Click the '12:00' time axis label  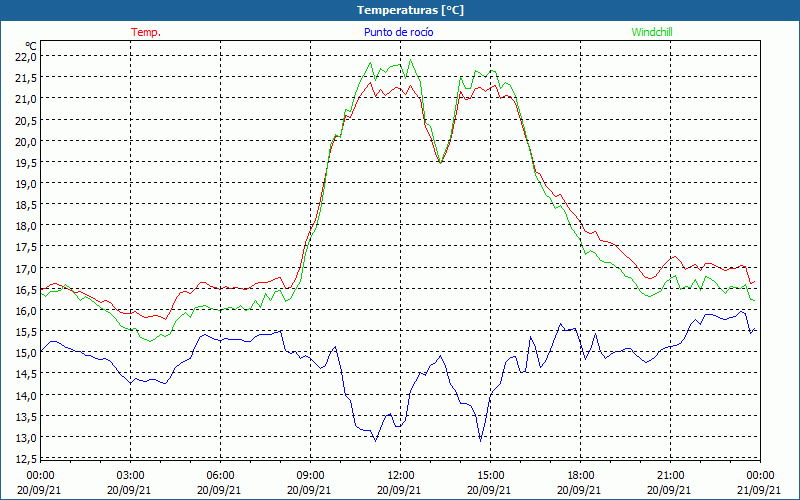pos(401,476)
